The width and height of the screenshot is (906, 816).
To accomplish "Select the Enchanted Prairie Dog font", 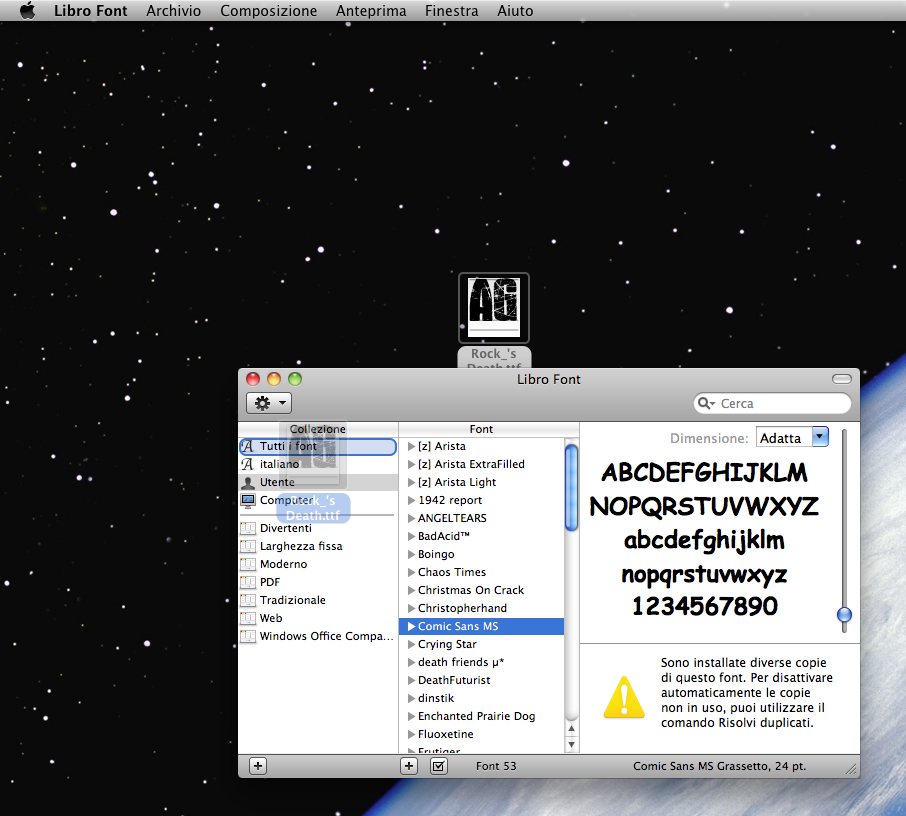I will pyautogui.click(x=481, y=715).
